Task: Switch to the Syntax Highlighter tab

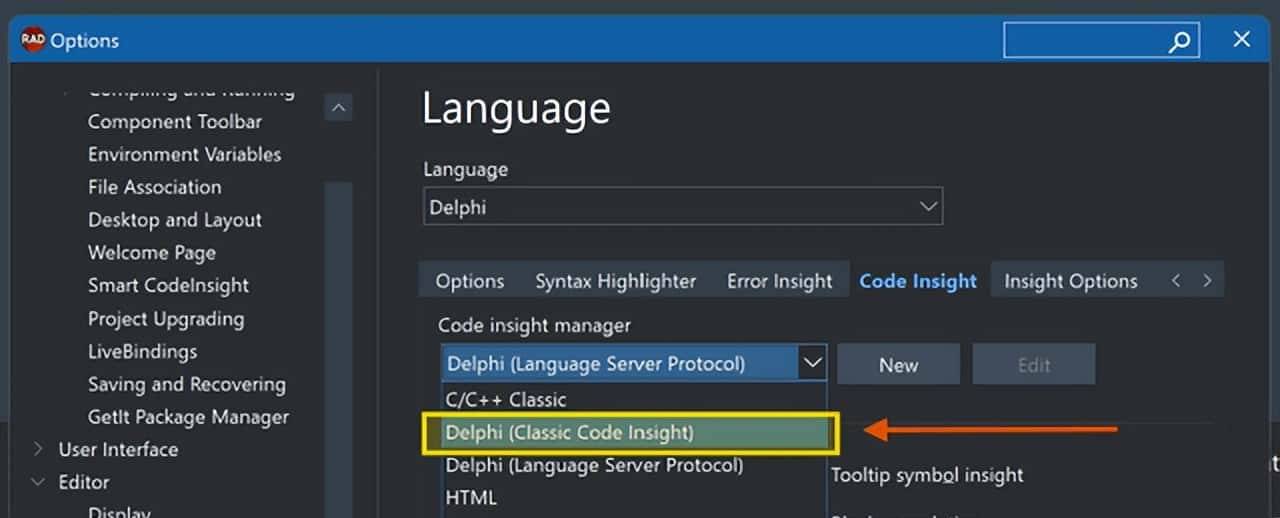Action: [615, 281]
